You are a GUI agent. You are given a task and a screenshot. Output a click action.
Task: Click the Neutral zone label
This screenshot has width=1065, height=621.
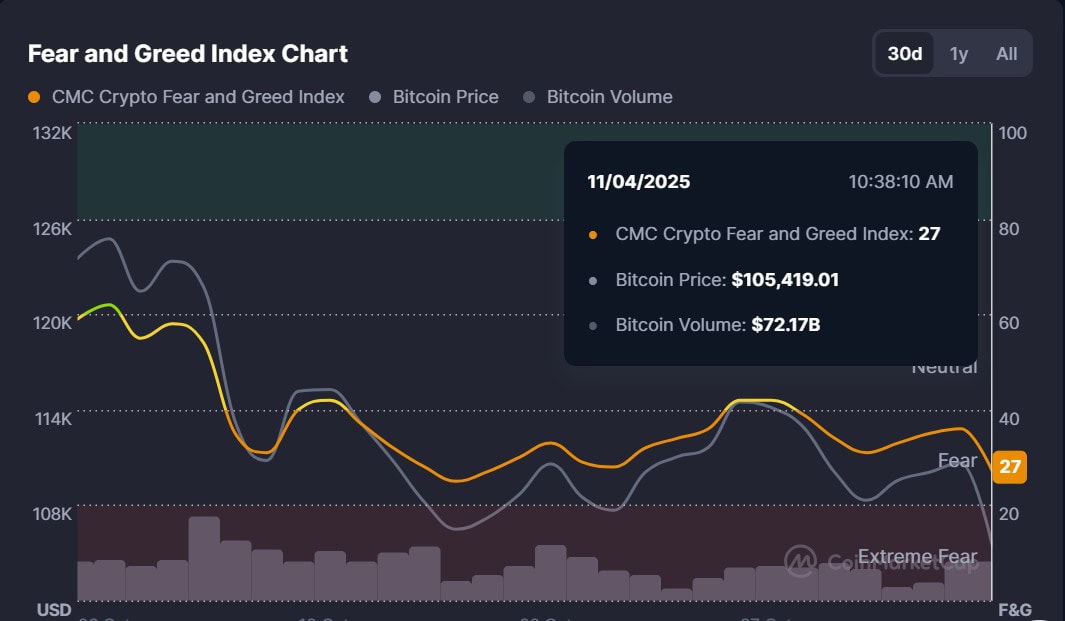[x=946, y=367]
